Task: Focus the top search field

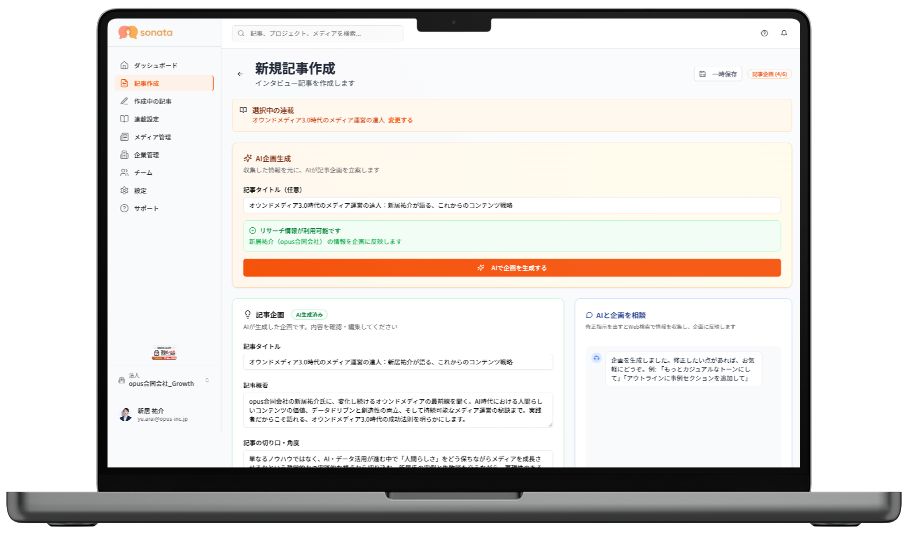Action: point(318,33)
